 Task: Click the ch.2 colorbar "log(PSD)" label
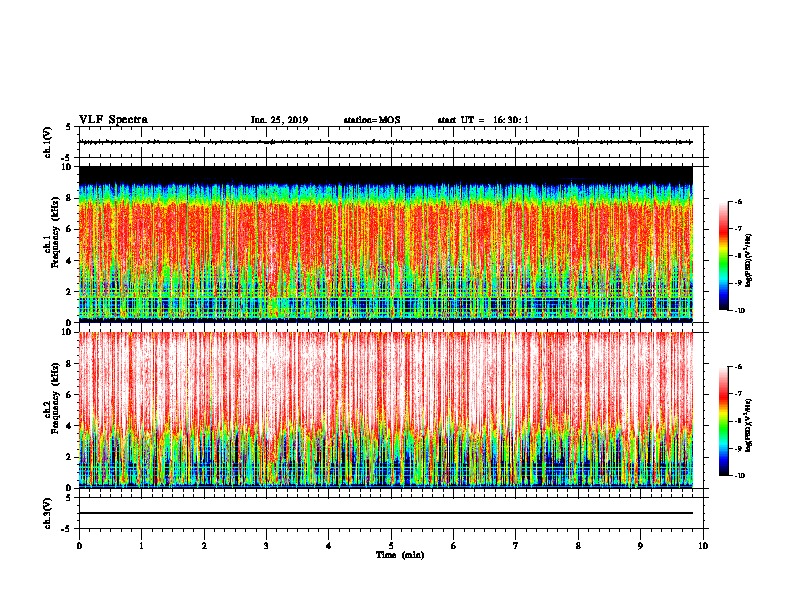(749, 425)
